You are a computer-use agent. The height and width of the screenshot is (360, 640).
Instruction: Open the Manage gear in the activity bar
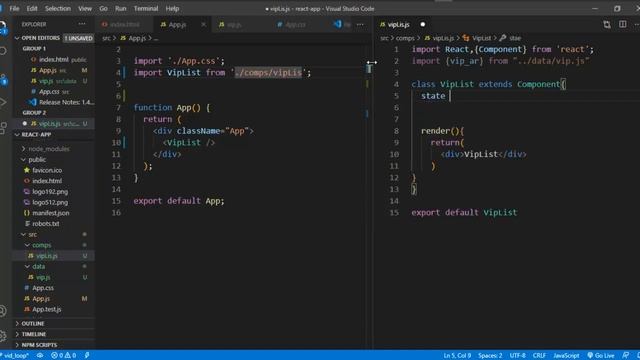(x=3, y=336)
